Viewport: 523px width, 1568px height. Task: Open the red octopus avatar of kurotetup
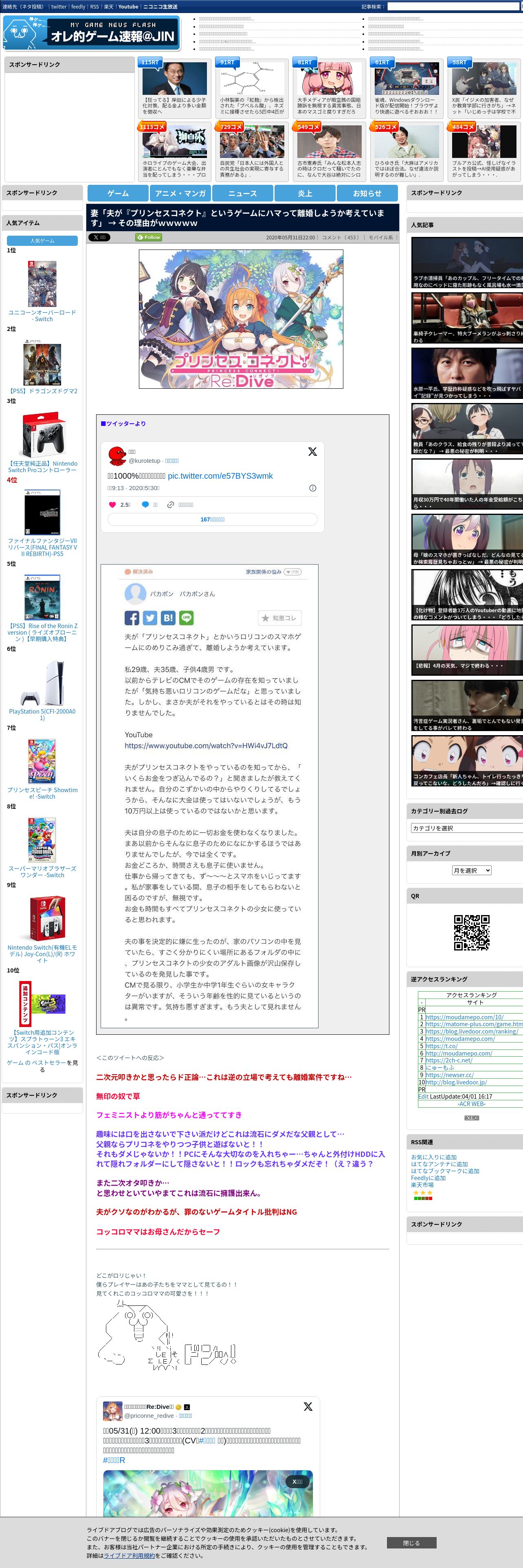pyautogui.click(x=117, y=456)
